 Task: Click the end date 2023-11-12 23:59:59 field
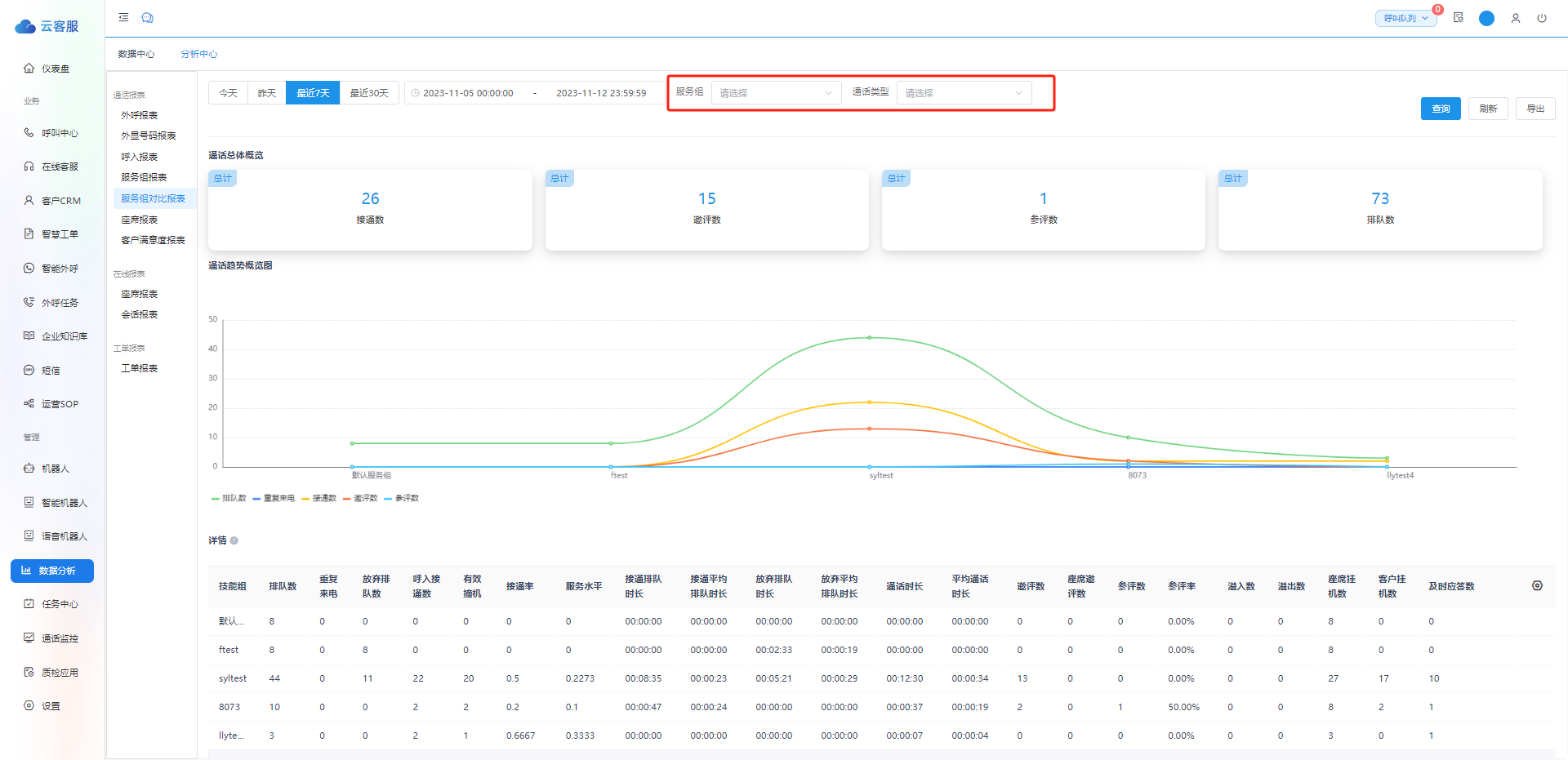click(x=601, y=93)
